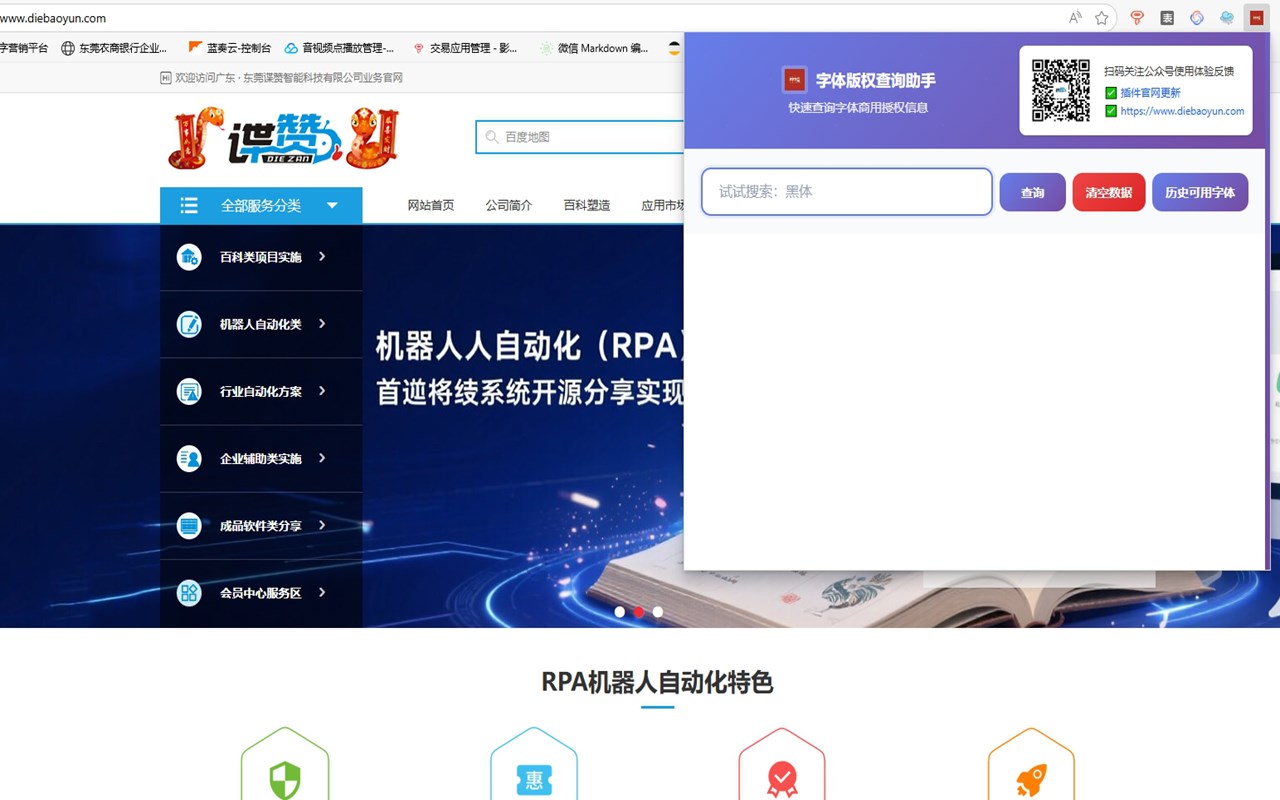Toggle the browser favorites star in address bar

(1101, 17)
